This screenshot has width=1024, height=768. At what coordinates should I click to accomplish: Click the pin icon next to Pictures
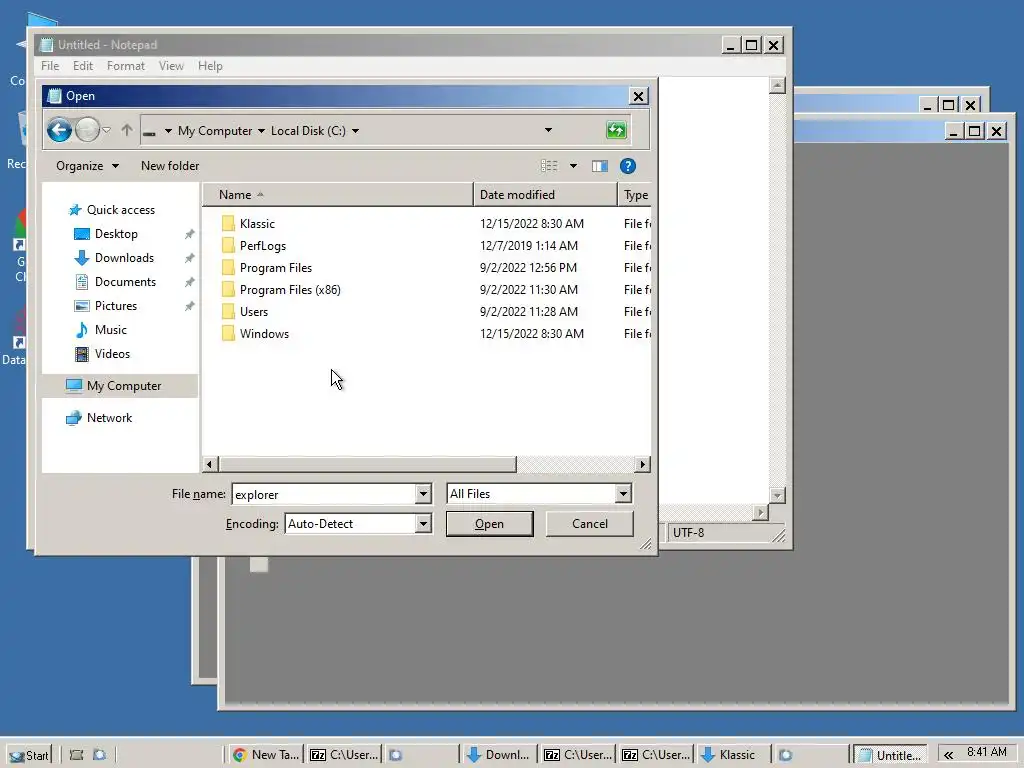coord(189,306)
